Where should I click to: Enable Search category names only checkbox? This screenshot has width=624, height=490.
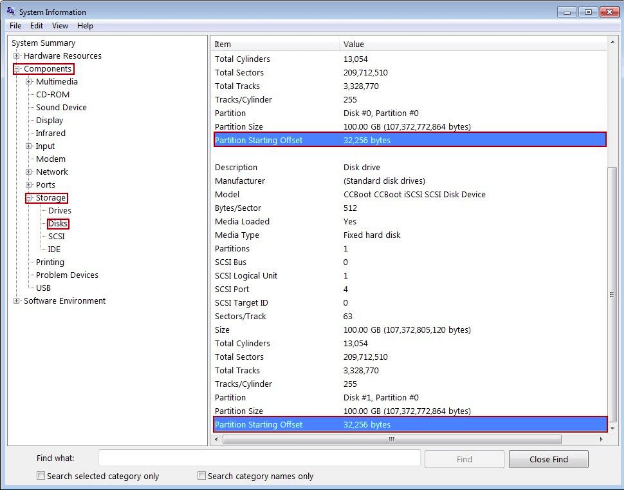202,476
